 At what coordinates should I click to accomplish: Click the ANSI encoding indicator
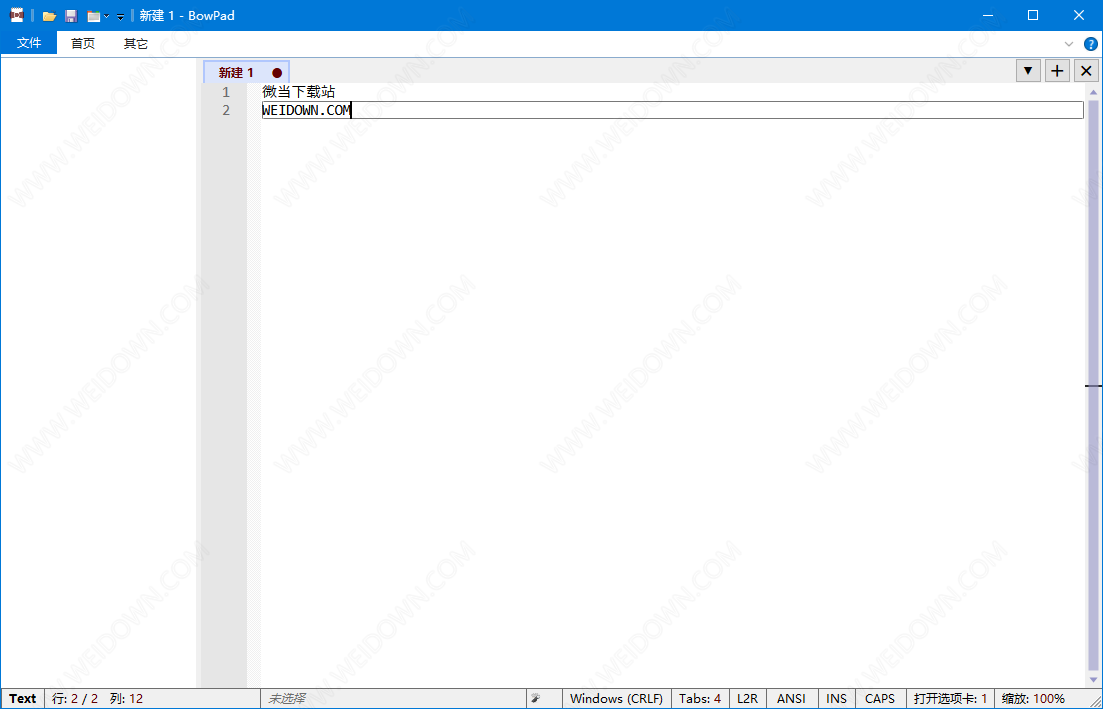tap(791, 698)
